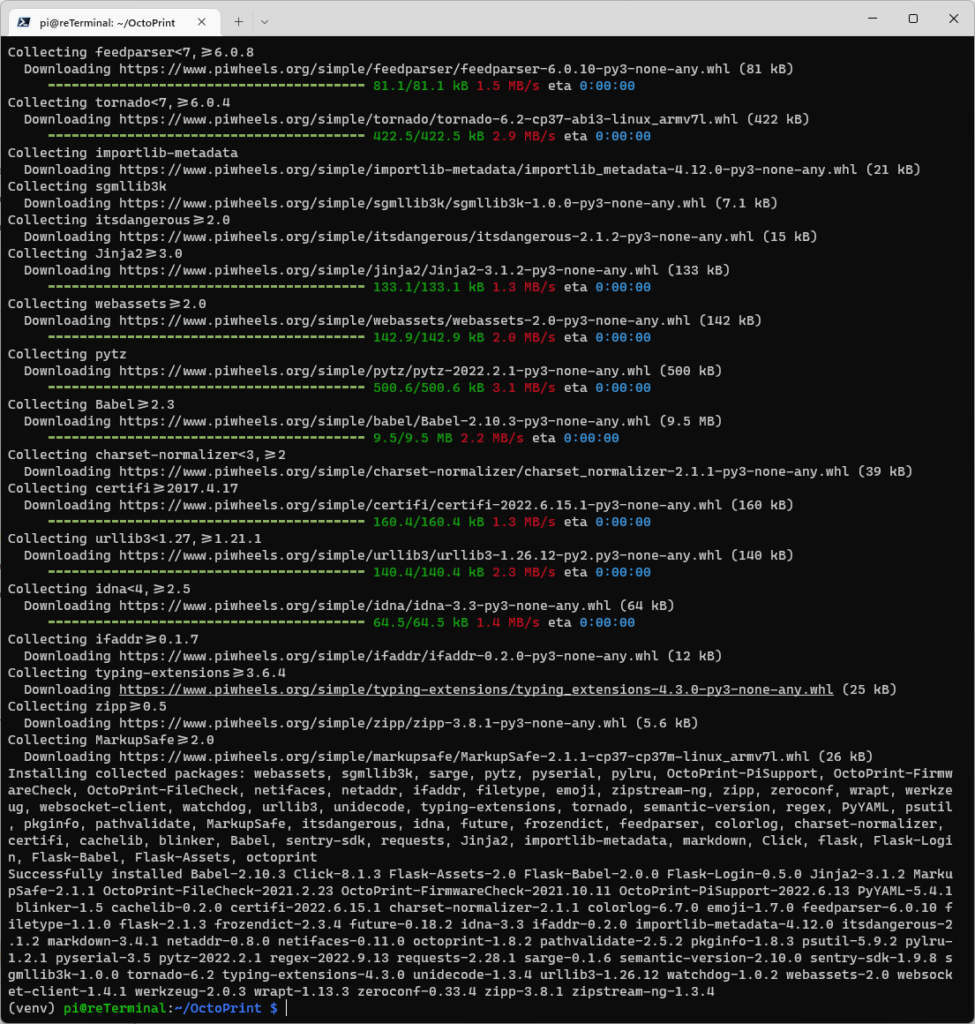Image resolution: width=975 pixels, height=1024 pixels.
Task: Click 'Collecting ifaddr≥0.1.7' line
Action: pos(103,639)
